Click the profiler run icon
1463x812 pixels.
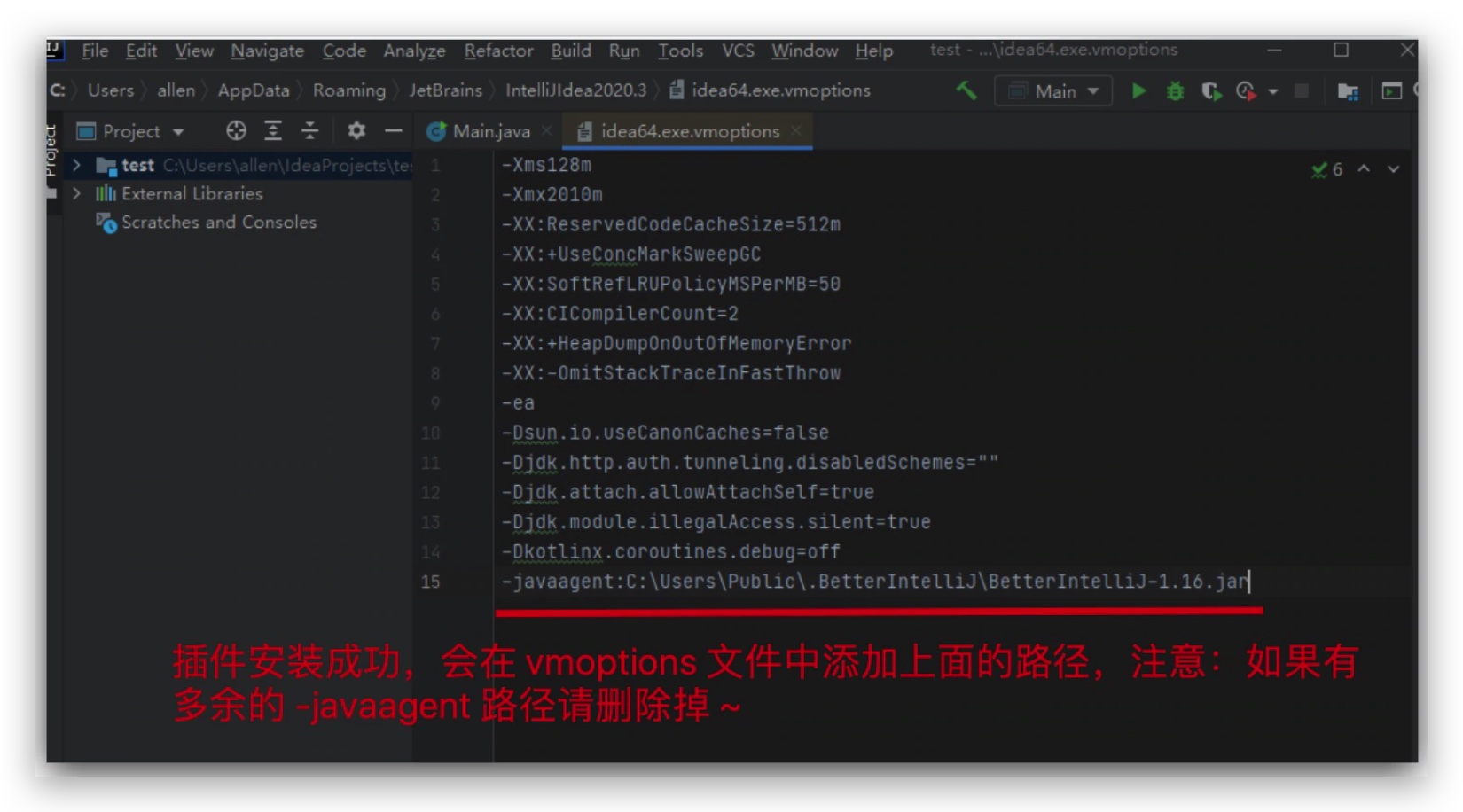tap(1246, 90)
